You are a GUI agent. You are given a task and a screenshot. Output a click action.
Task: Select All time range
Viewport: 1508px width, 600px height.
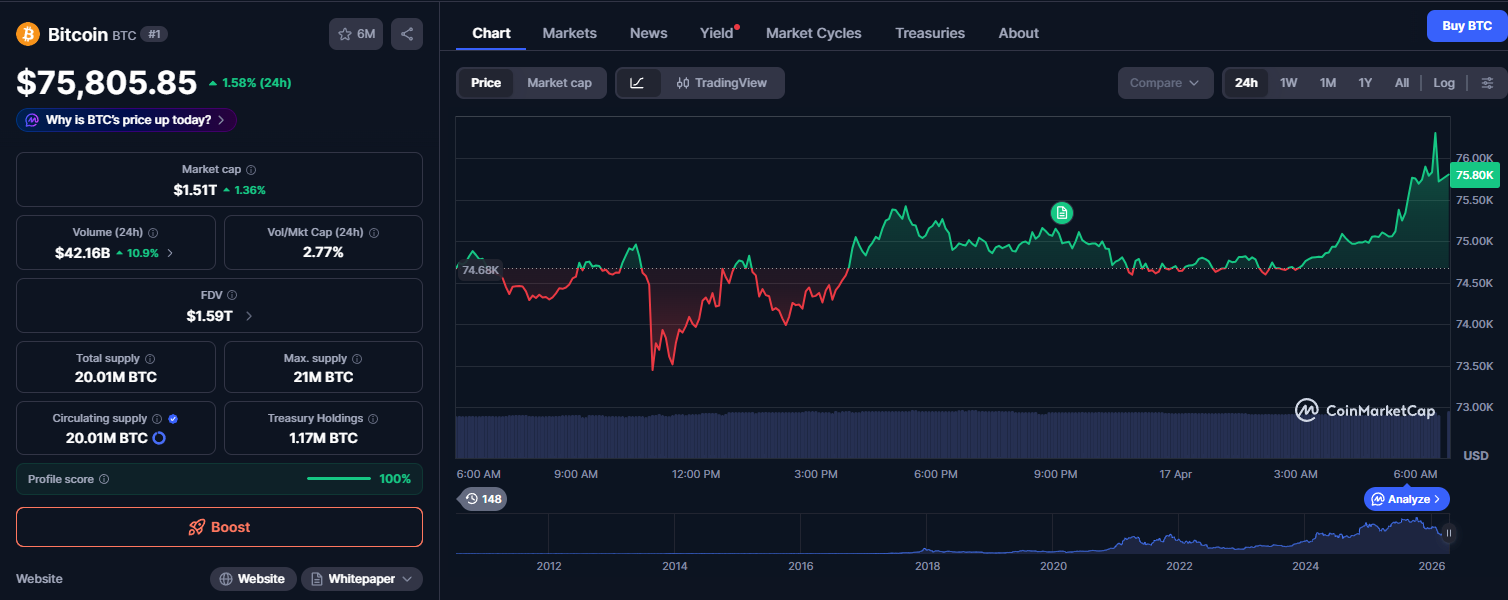(1402, 83)
